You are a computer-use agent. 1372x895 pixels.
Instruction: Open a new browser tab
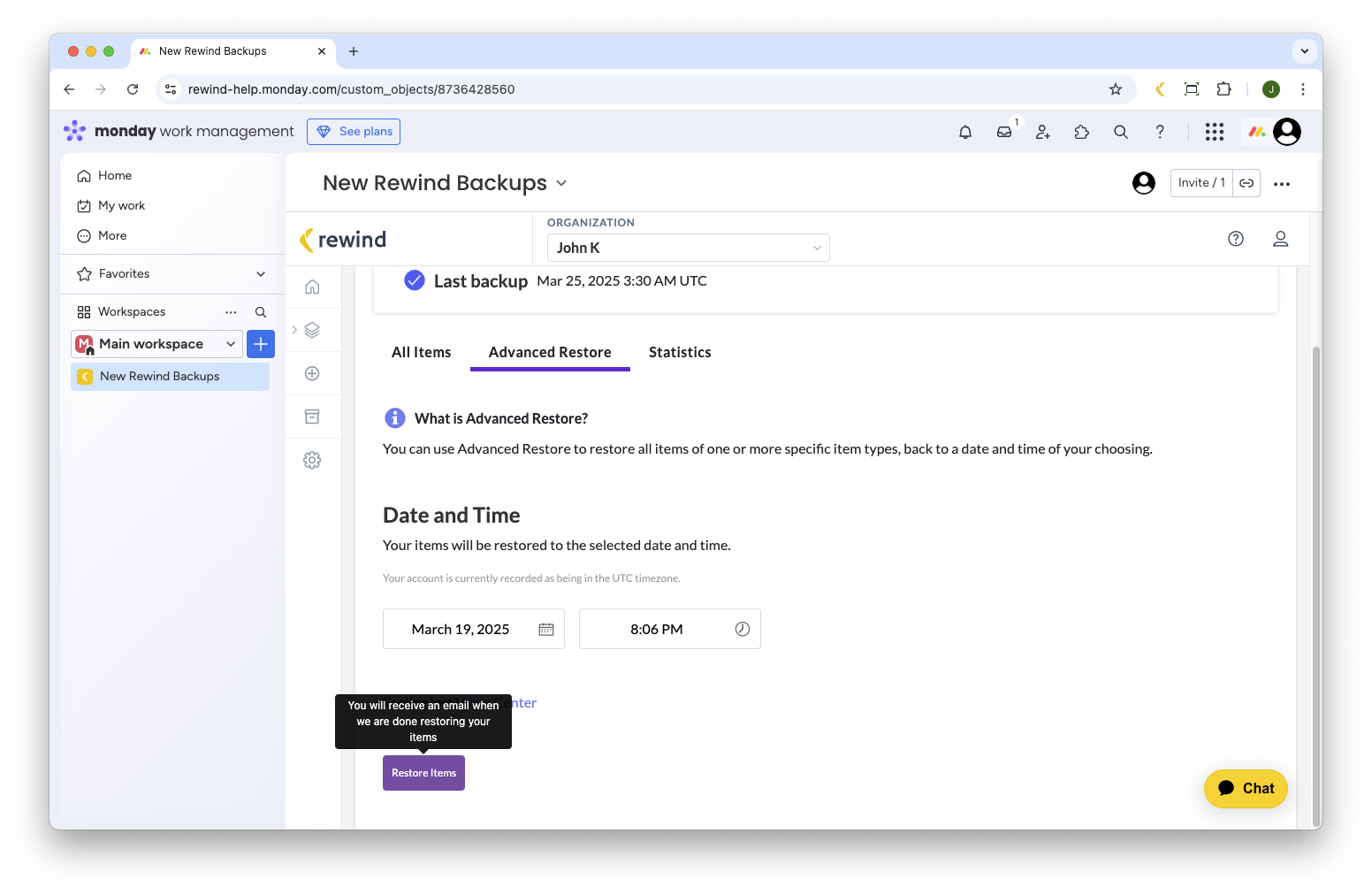pos(354,51)
